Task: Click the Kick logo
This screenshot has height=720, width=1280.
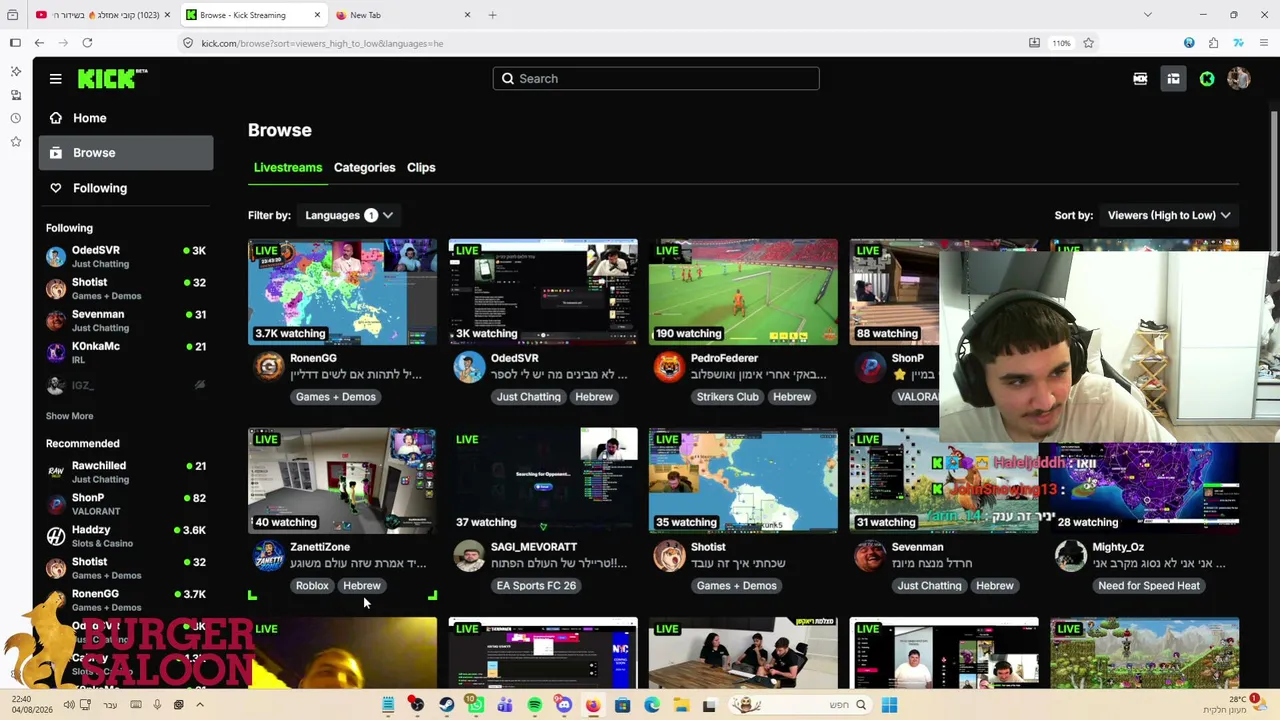Action: click(x=112, y=79)
